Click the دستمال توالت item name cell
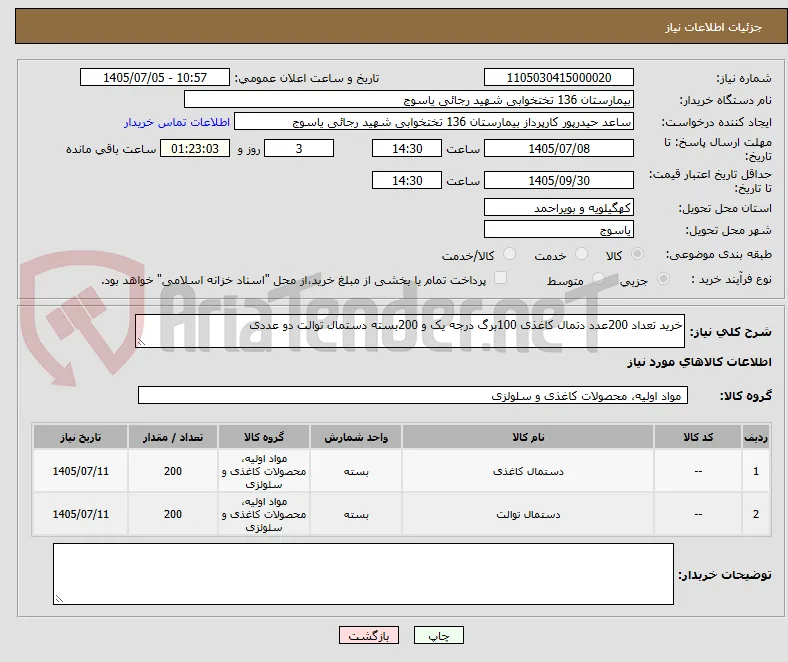The image size is (788, 662). tap(528, 514)
